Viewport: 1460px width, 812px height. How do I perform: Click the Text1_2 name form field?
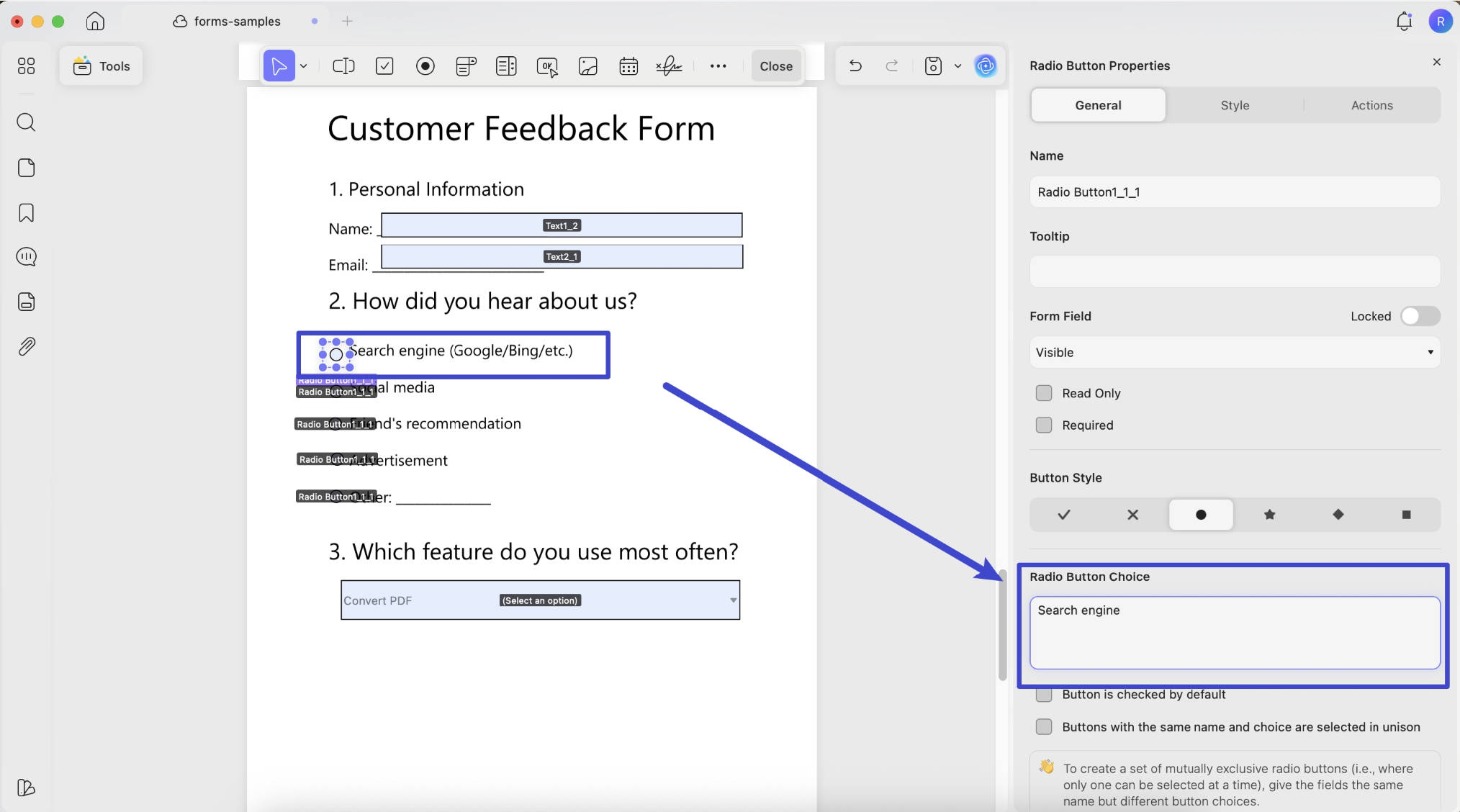point(562,225)
